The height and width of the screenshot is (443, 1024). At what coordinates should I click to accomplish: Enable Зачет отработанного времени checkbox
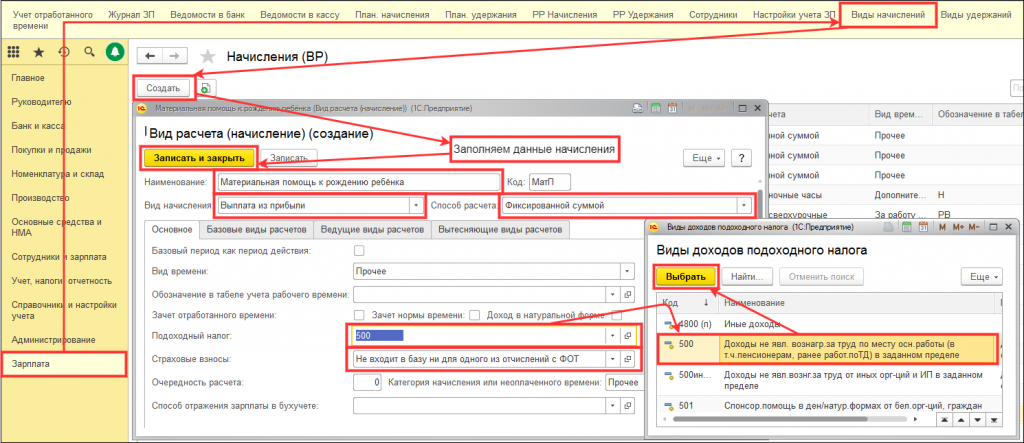tap(360, 315)
